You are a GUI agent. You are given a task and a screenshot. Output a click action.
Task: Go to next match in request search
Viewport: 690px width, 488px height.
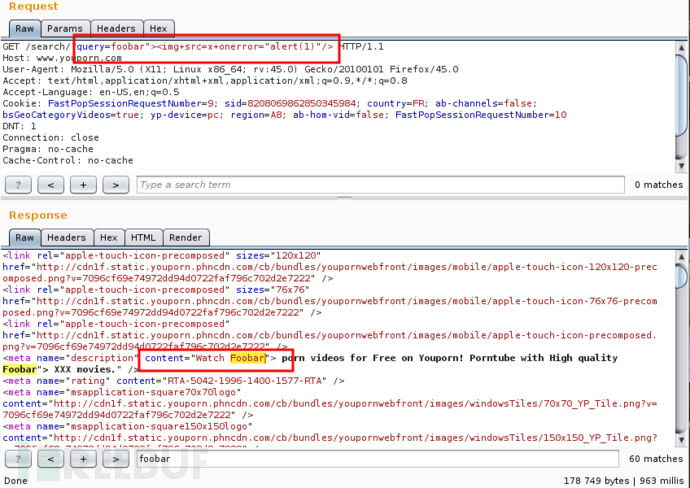tap(116, 185)
